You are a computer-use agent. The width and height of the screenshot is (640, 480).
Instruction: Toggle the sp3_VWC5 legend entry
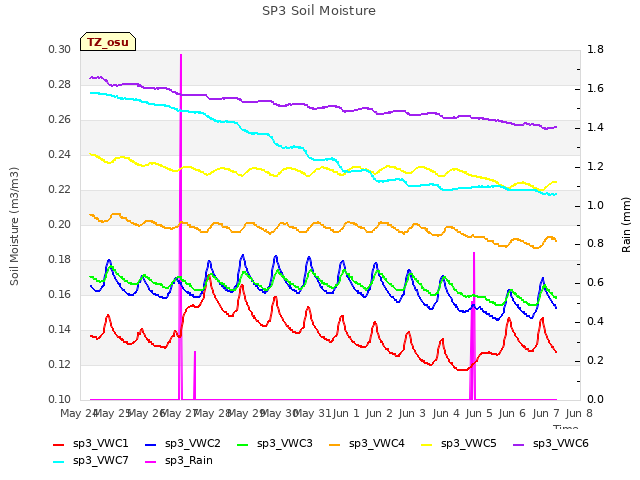click(459, 444)
